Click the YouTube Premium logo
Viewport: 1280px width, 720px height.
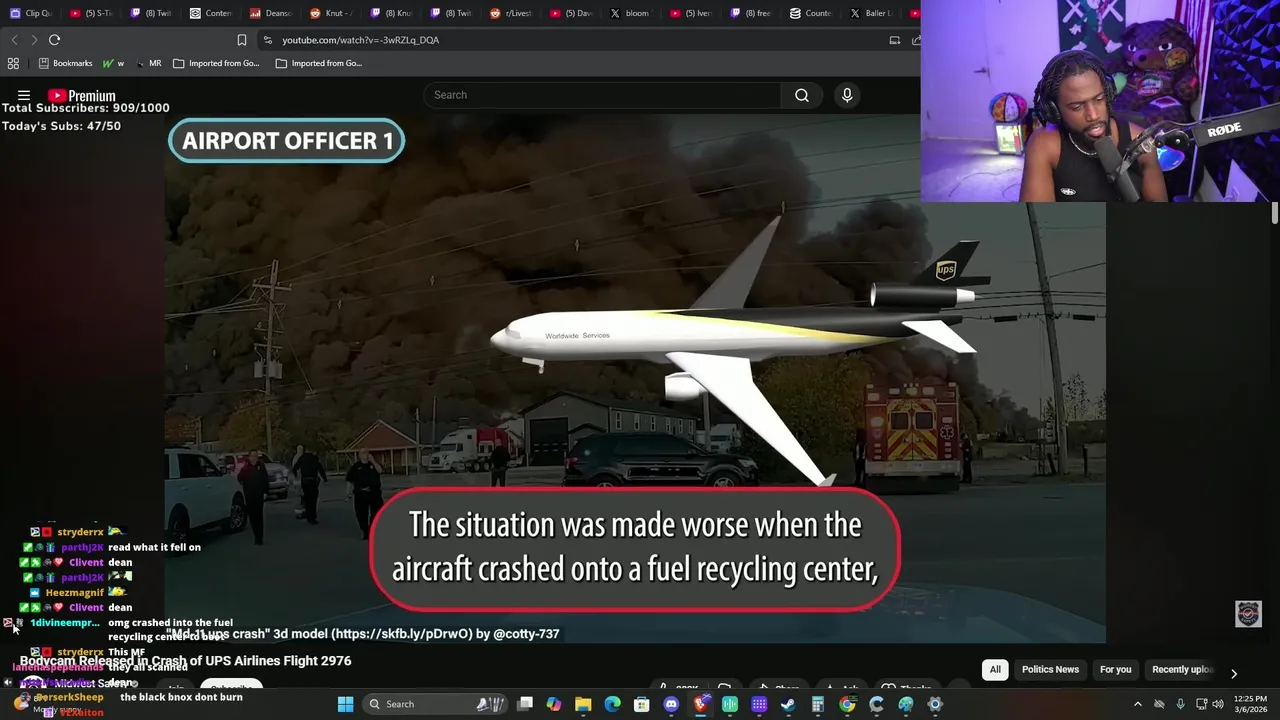tap(82, 96)
